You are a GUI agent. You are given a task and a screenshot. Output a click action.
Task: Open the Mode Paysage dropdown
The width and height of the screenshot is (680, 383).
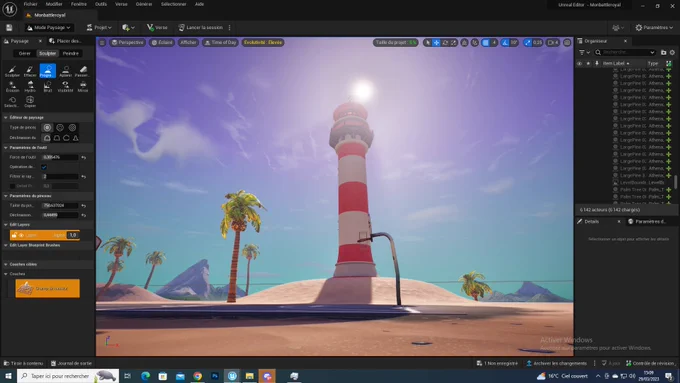tap(48, 27)
